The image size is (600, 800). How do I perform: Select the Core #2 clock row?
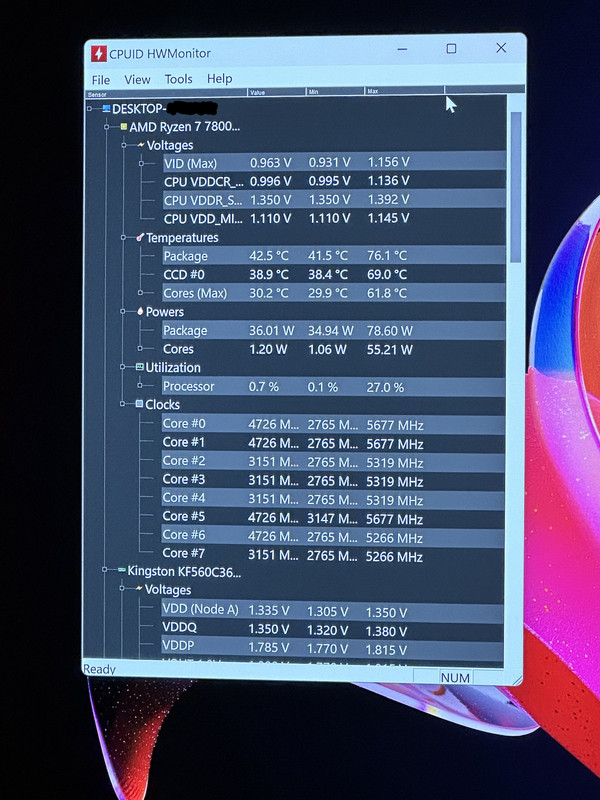333,461
